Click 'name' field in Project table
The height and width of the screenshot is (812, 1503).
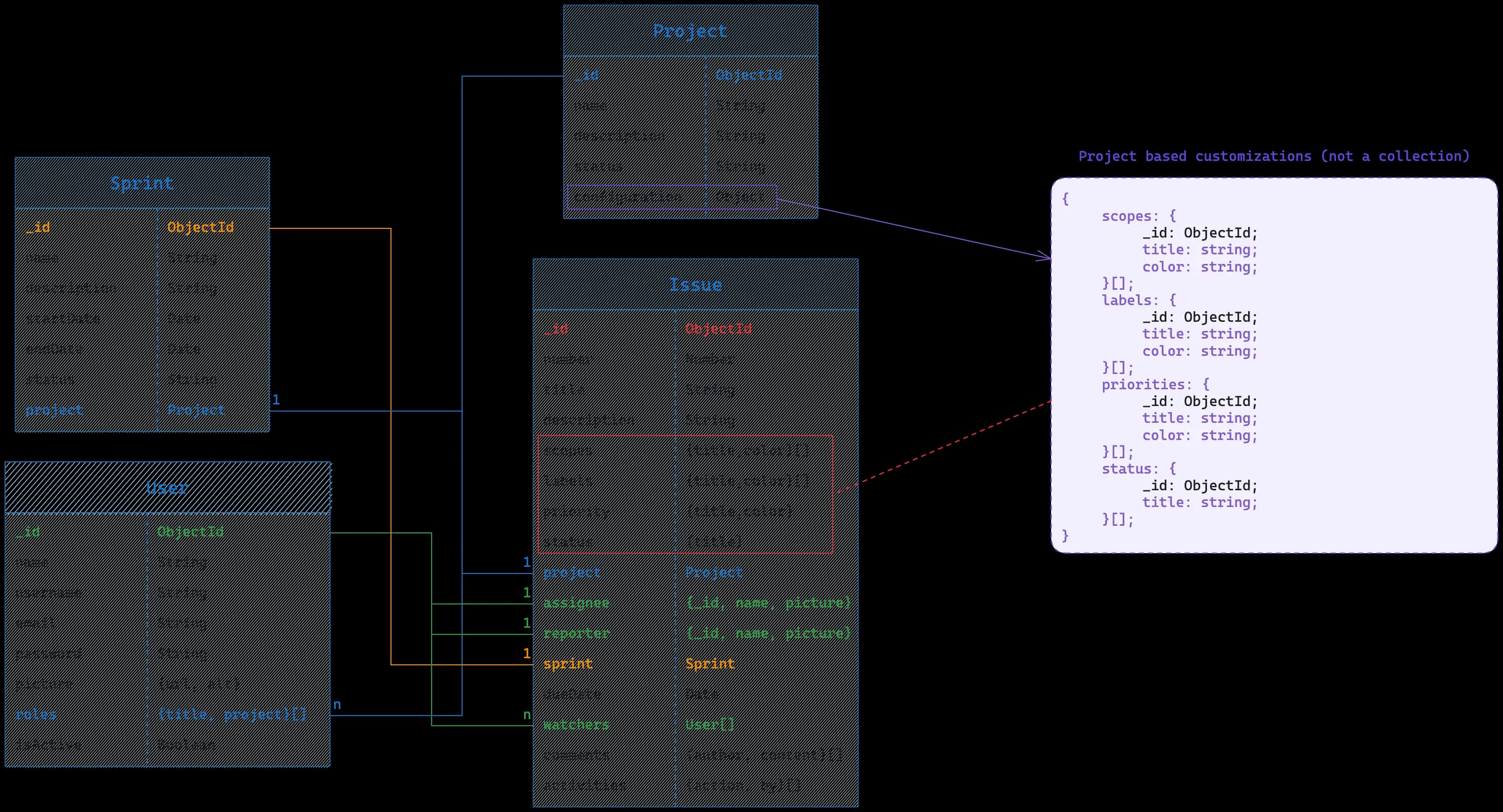tap(591, 106)
